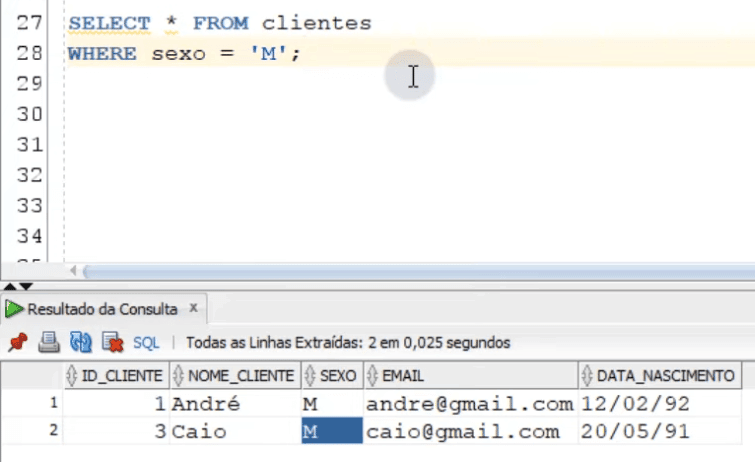Select the highlighted SEXO cell for Caio
Viewport: 755px width, 462px height.
330,432
